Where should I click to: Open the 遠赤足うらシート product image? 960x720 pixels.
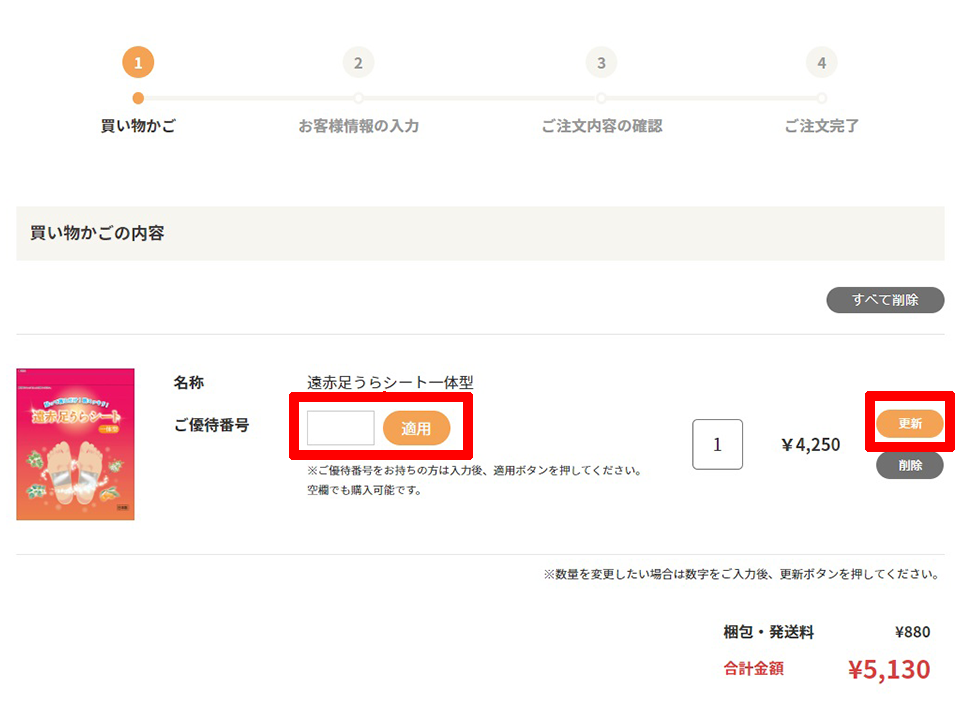pyautogui.click(x=75, y=444)
